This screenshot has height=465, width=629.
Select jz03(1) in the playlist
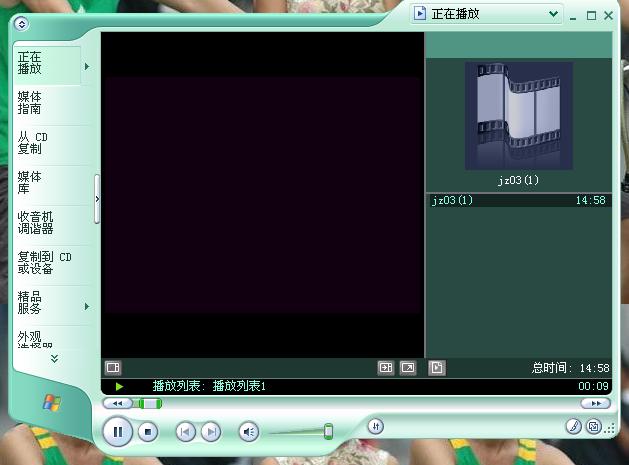[453, 201]
